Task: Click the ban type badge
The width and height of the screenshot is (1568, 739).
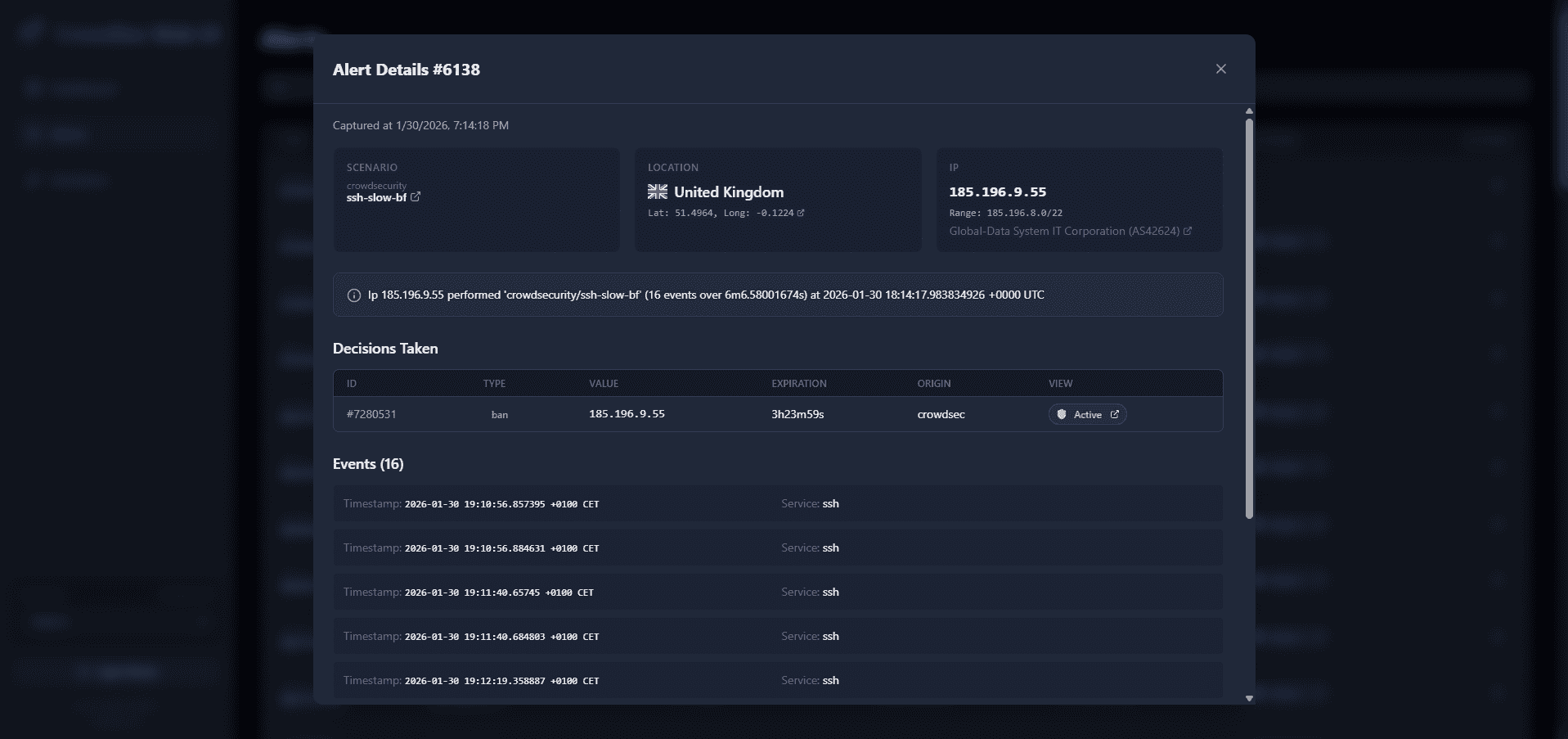Action: 500,415
